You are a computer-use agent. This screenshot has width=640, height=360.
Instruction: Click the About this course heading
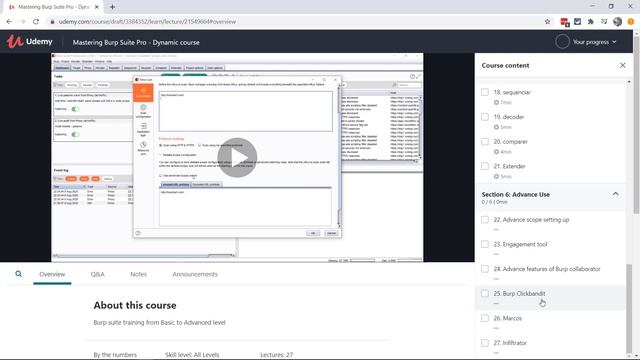click(135, 305)
